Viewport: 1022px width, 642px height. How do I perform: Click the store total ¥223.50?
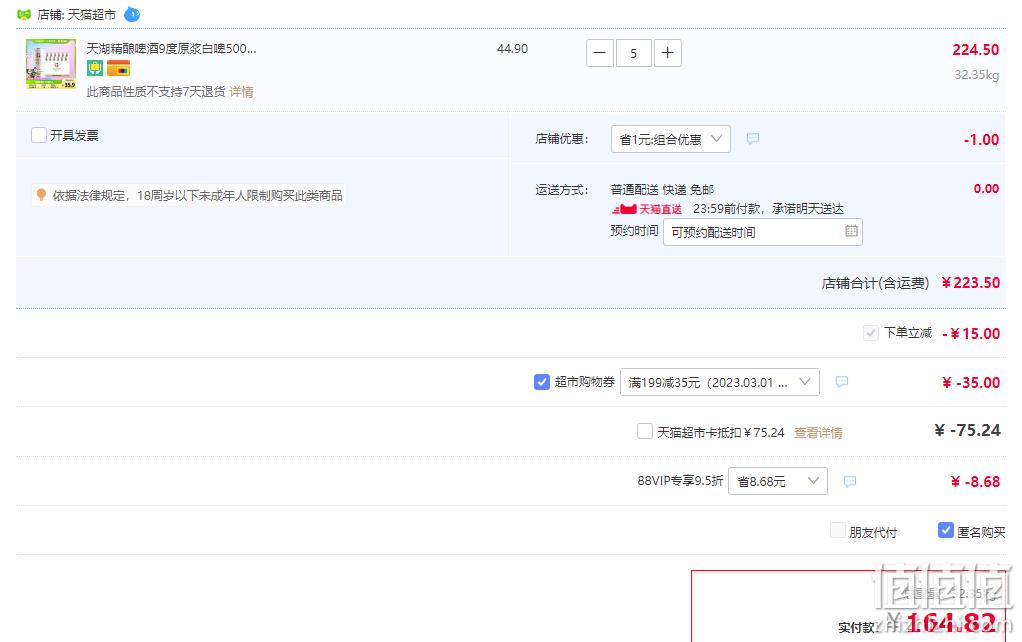click(971, 283)
